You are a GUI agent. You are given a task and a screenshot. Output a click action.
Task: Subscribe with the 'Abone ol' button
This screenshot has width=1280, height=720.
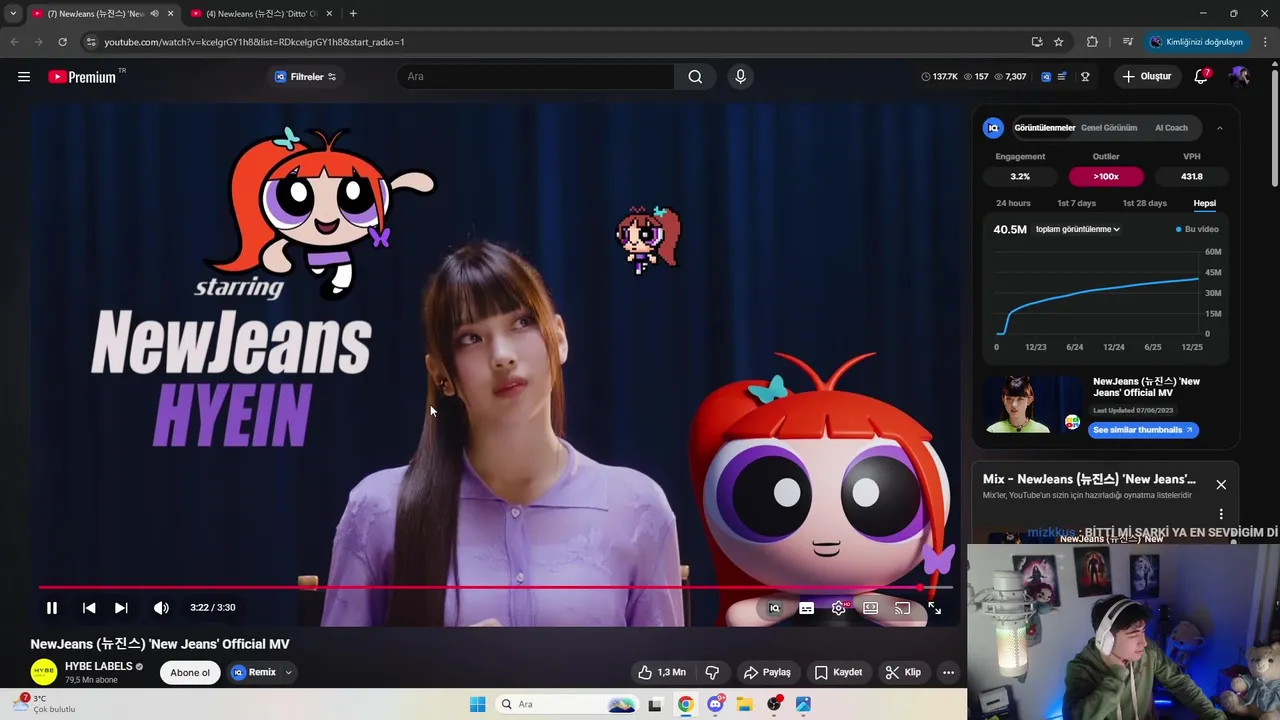click(190, 672)
